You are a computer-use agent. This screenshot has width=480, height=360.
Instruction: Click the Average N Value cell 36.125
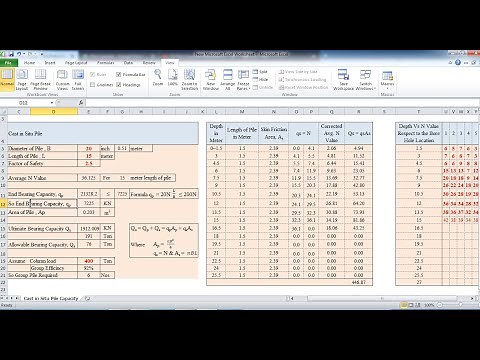pos(89,178)
